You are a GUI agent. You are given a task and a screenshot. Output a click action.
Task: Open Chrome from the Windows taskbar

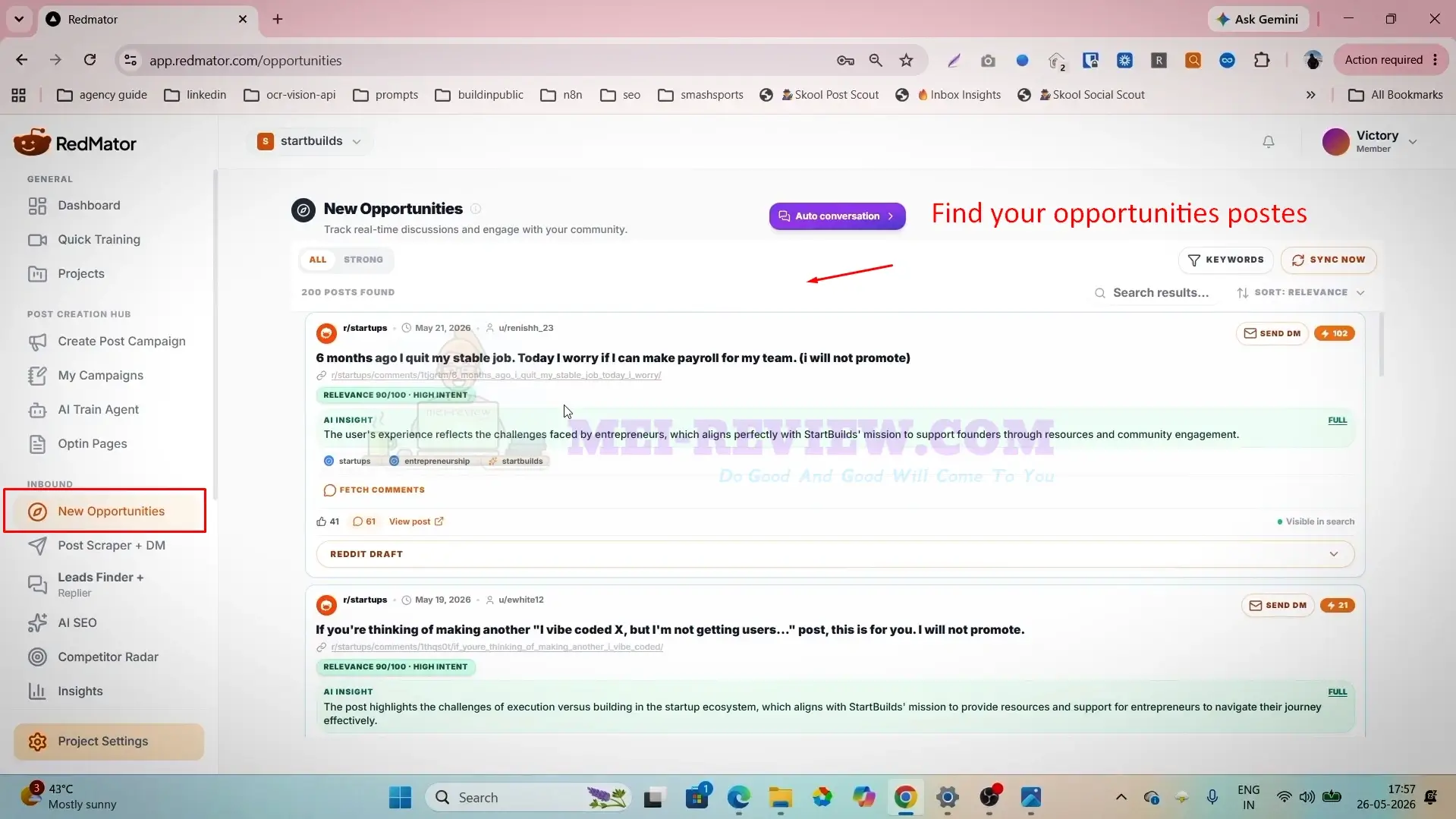pyautogui.click(x=905, y=797)
